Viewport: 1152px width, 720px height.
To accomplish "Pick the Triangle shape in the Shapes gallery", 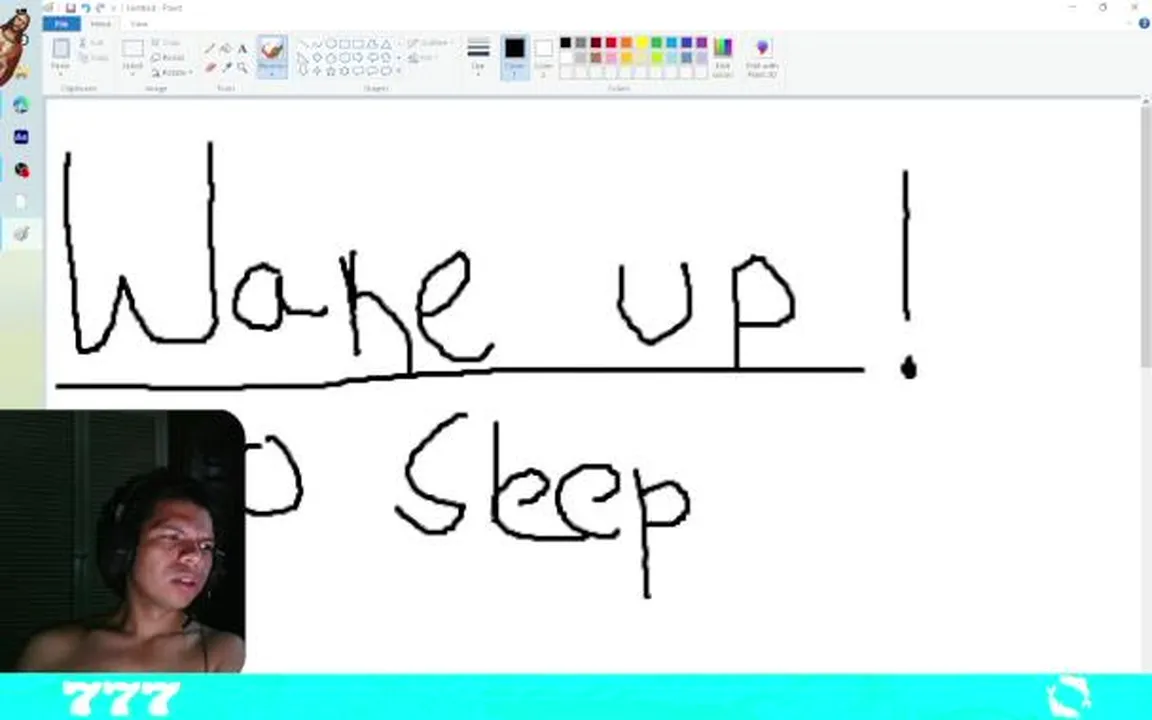I will point(386,44).
